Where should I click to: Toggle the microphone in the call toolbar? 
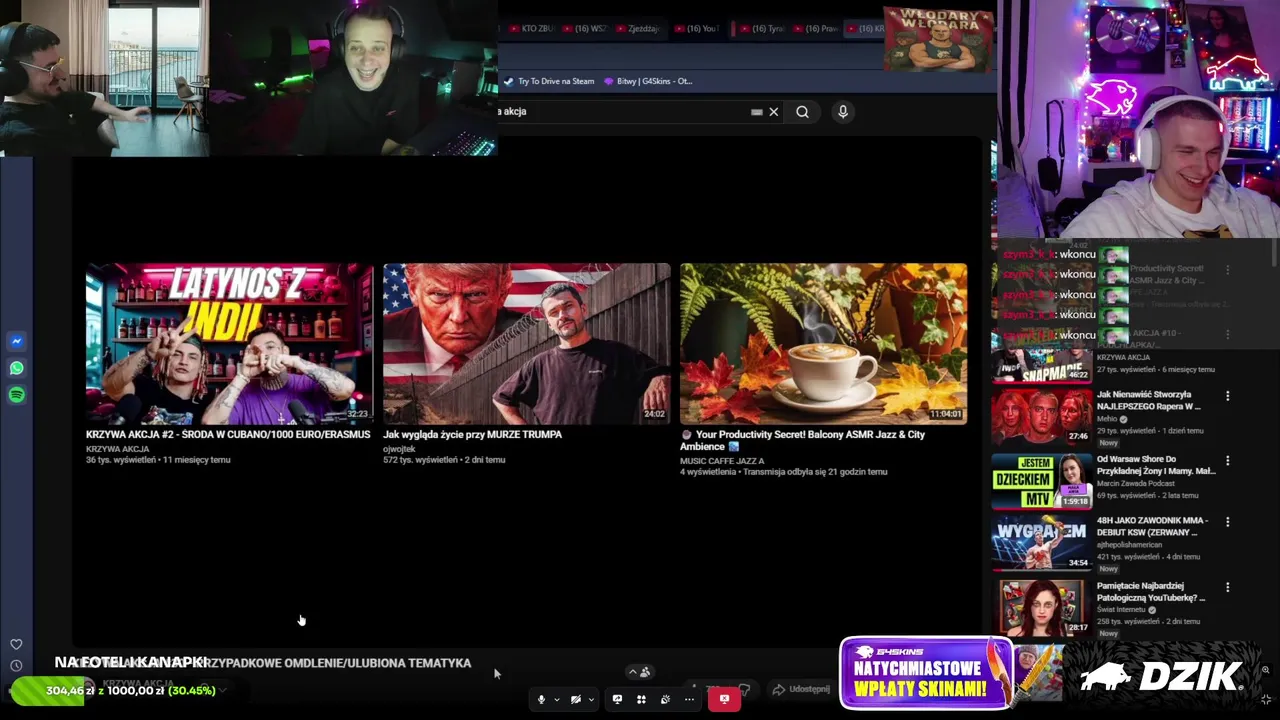tap(541, 699)
